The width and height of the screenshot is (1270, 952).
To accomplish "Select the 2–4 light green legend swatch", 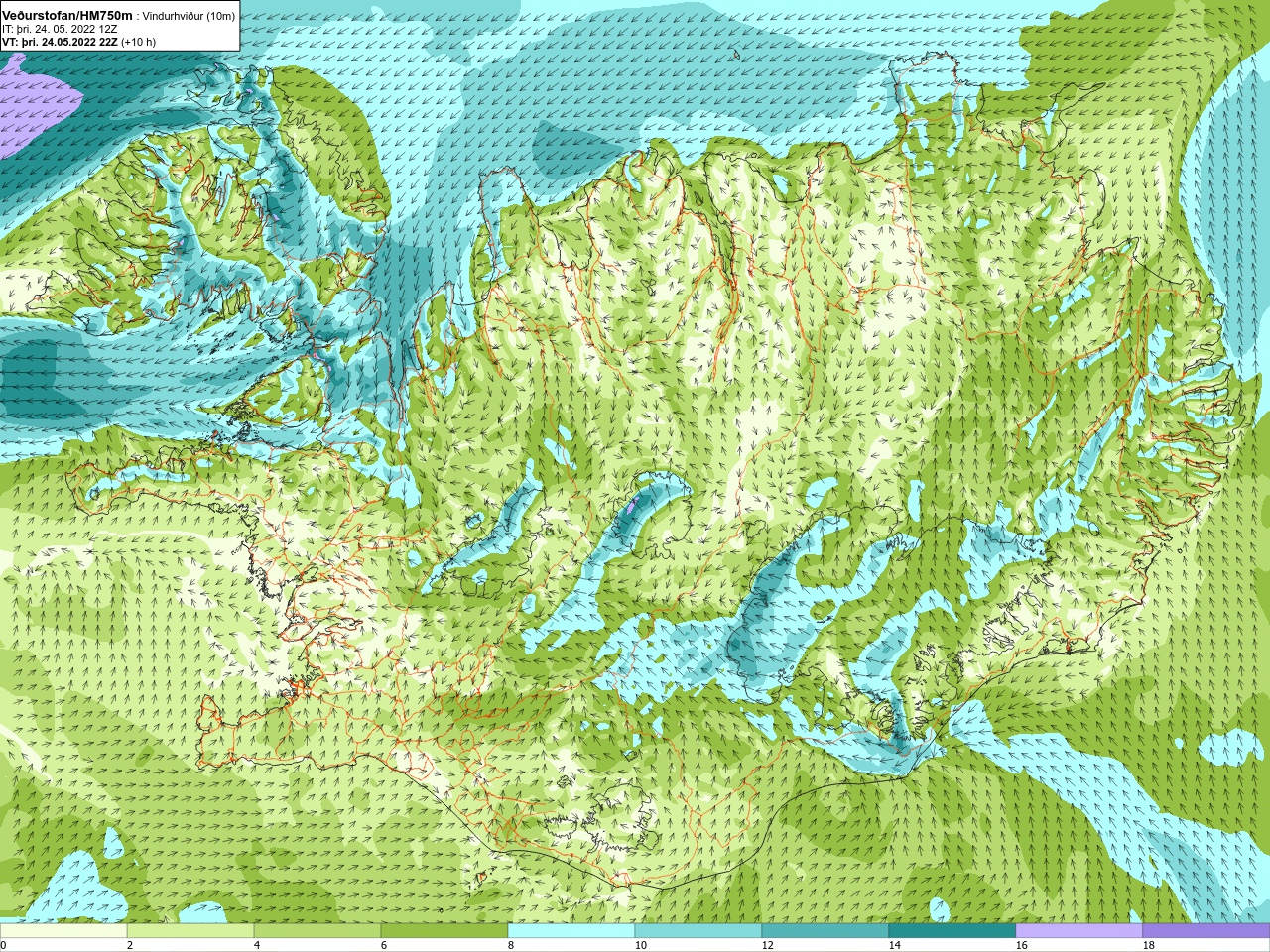I will click(190, 931).
